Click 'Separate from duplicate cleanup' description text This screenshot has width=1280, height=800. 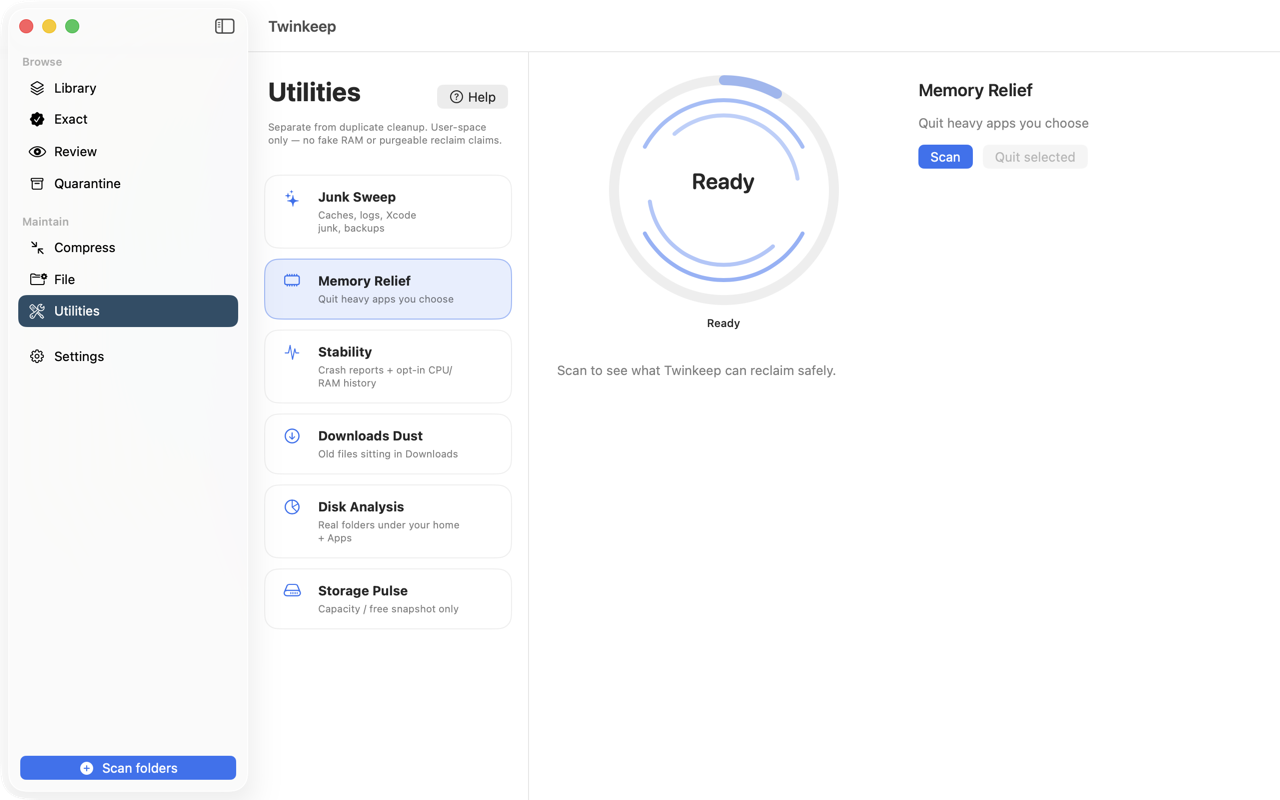385,134
